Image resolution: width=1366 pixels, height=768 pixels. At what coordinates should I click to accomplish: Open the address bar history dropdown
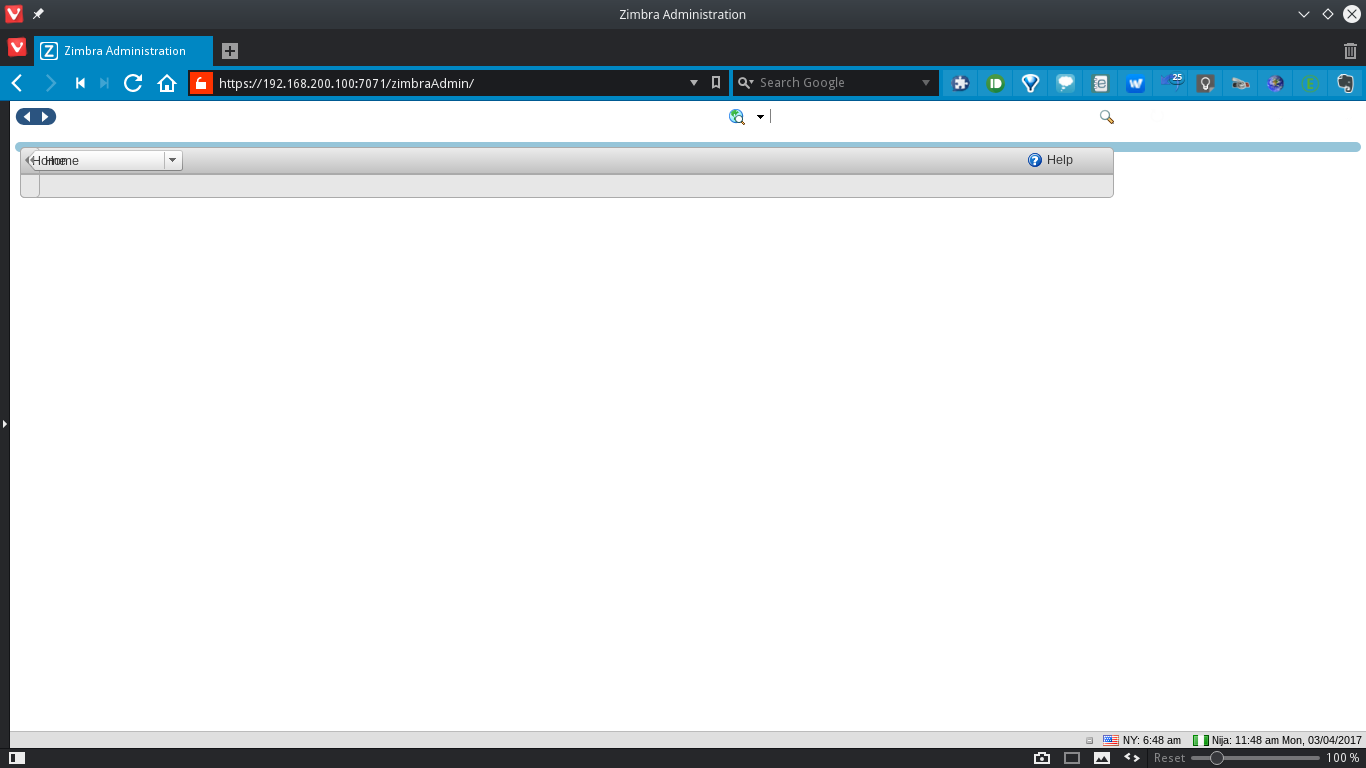694,83
